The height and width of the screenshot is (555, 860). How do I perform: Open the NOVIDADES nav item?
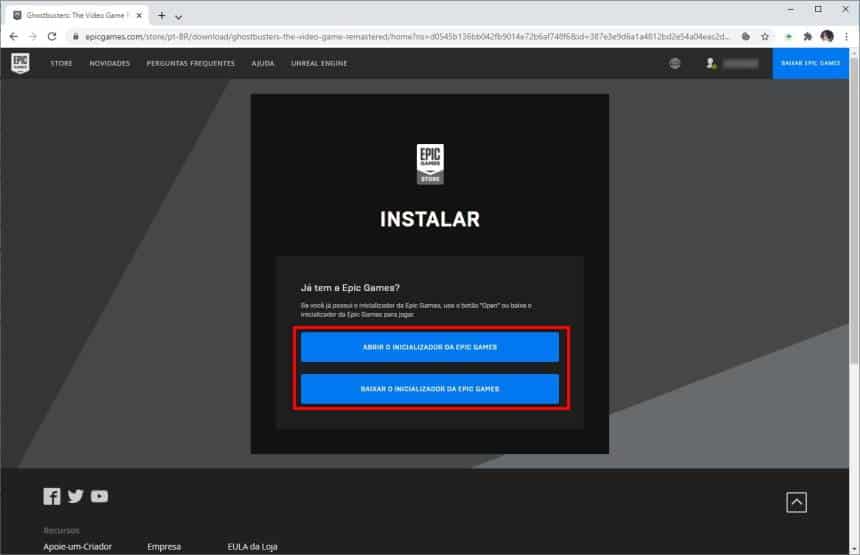click(x=110, y=64)
